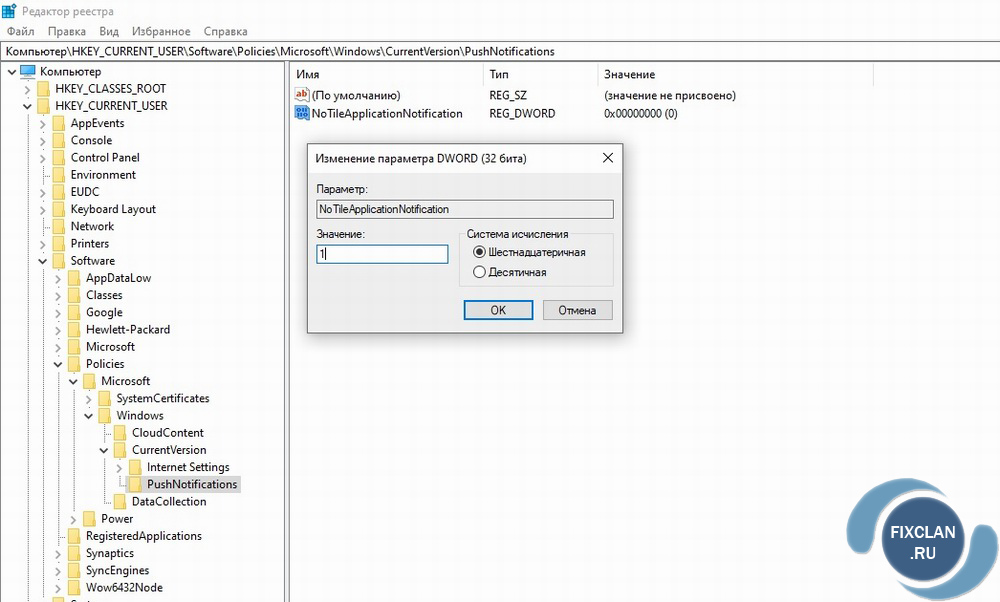Click the (По умолчанию) string value icon
1000x602 pixels.
(x=302, y=95)
